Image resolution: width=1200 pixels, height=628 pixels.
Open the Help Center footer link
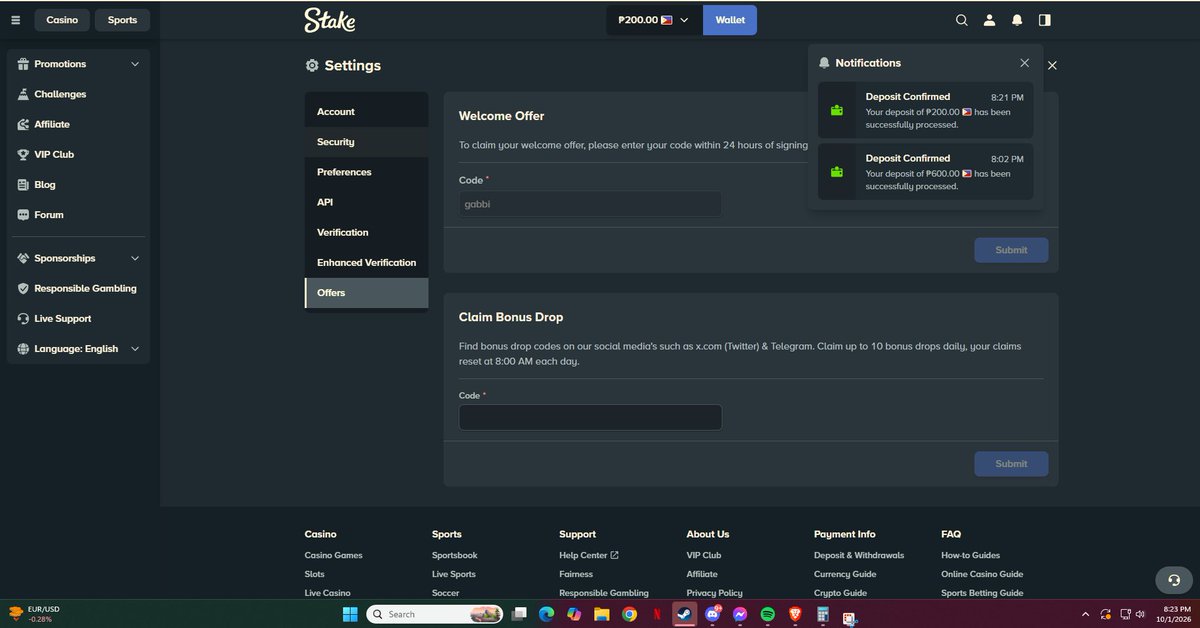(589, 555)
